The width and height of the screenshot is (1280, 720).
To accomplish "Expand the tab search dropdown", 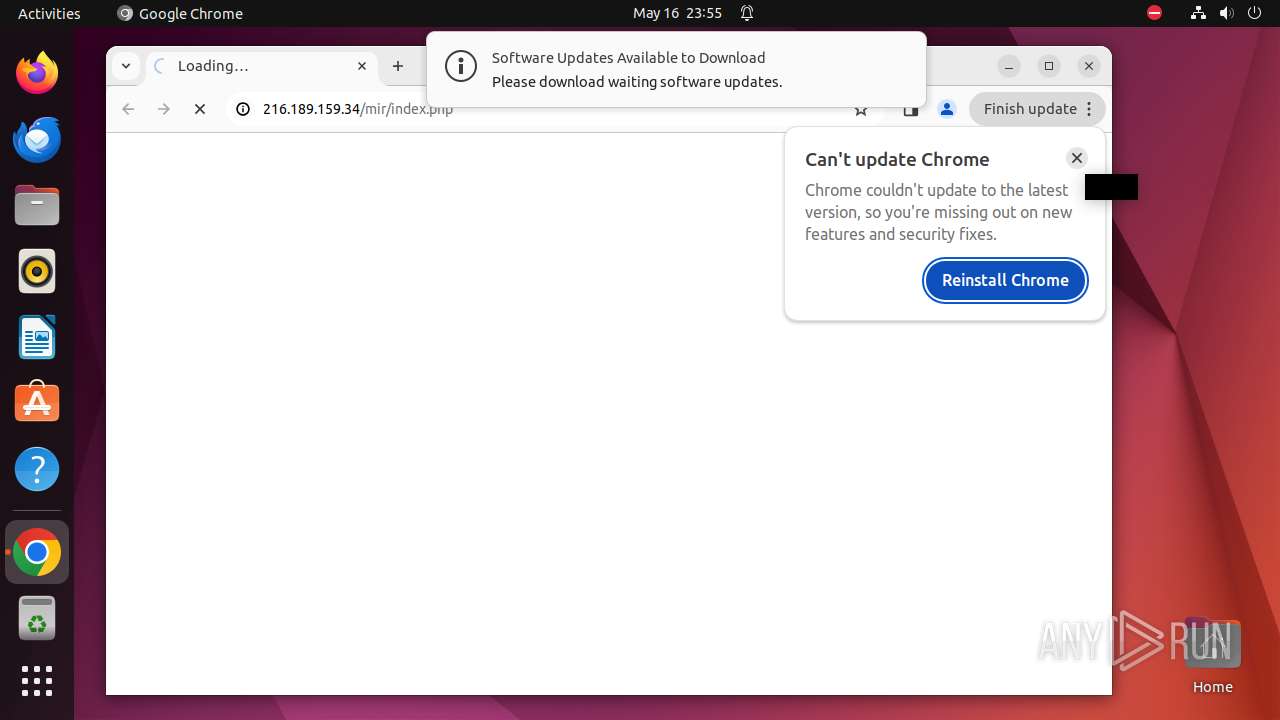I will click(126, 66).
